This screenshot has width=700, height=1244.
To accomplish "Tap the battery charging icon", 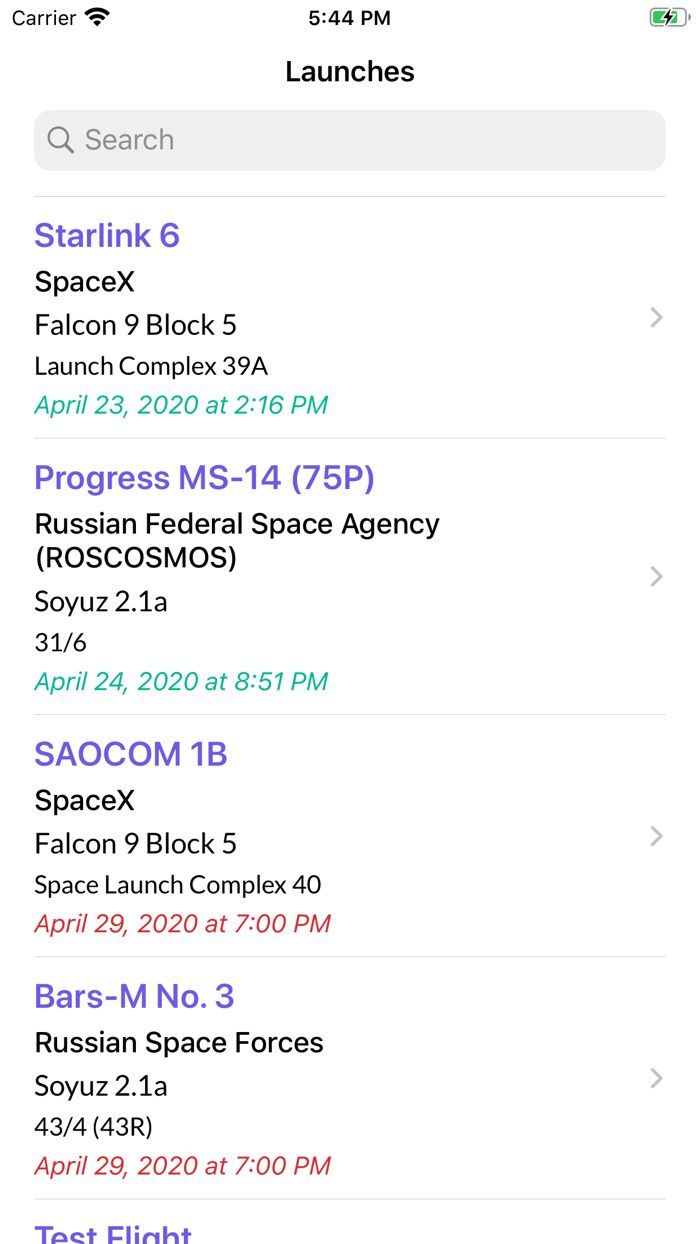I will point(667,18).
